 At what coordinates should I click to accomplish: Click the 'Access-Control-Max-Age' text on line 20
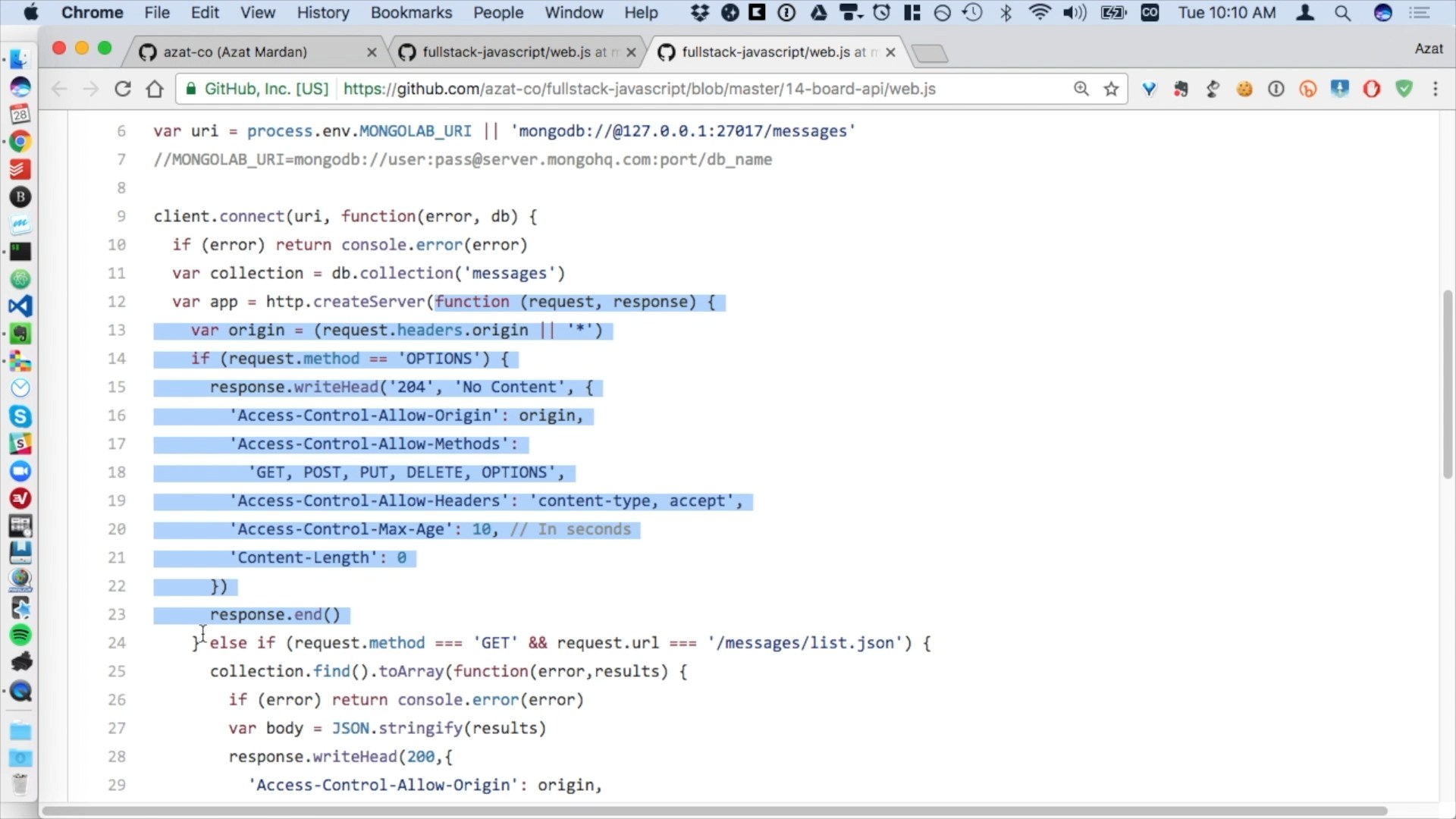click(340, 529)
